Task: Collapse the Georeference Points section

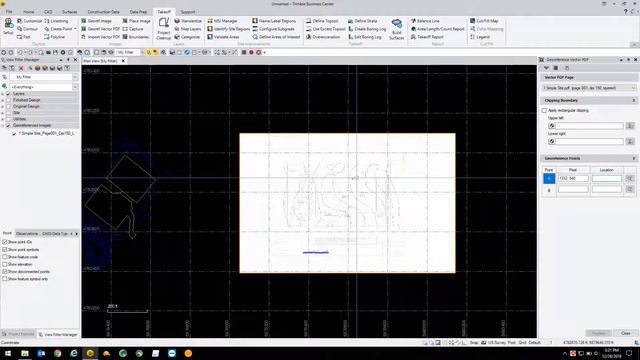Action: 633,158
